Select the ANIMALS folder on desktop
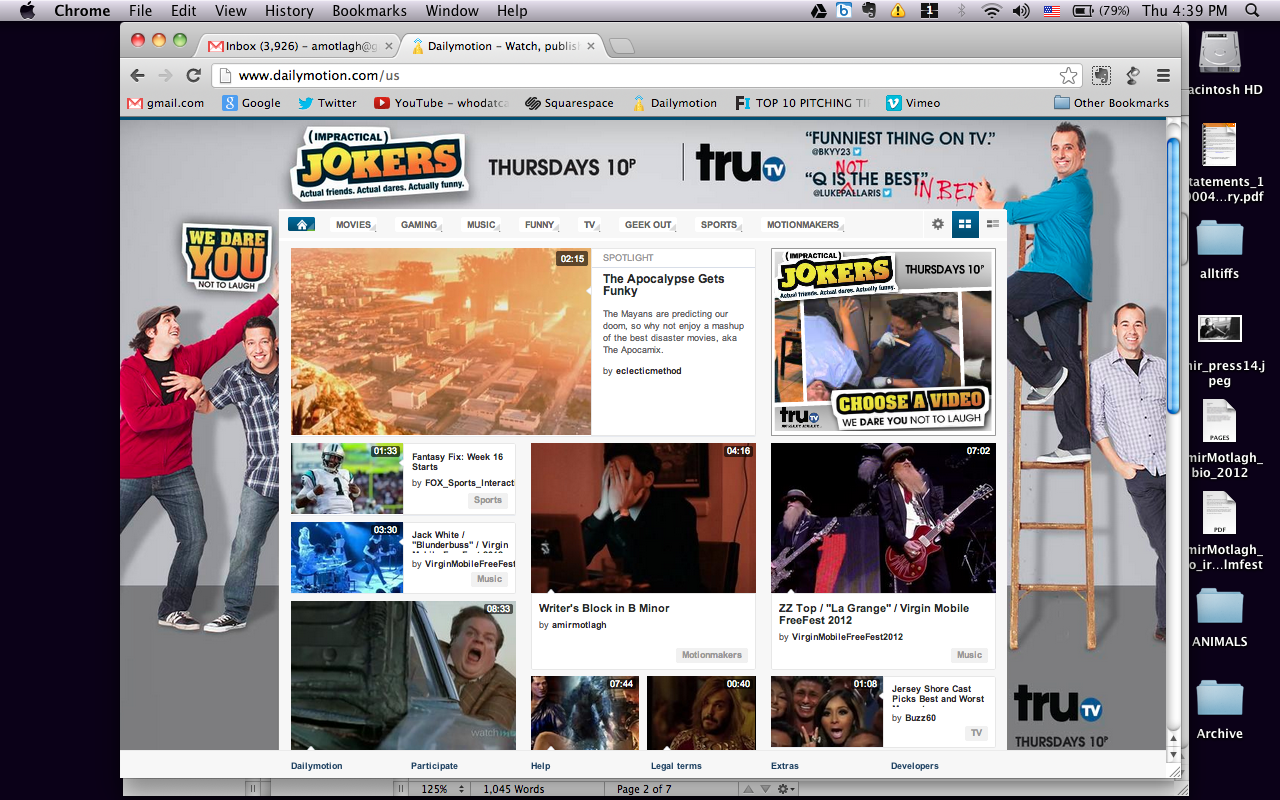1280x800 pixels. (x=1220, y=618)
